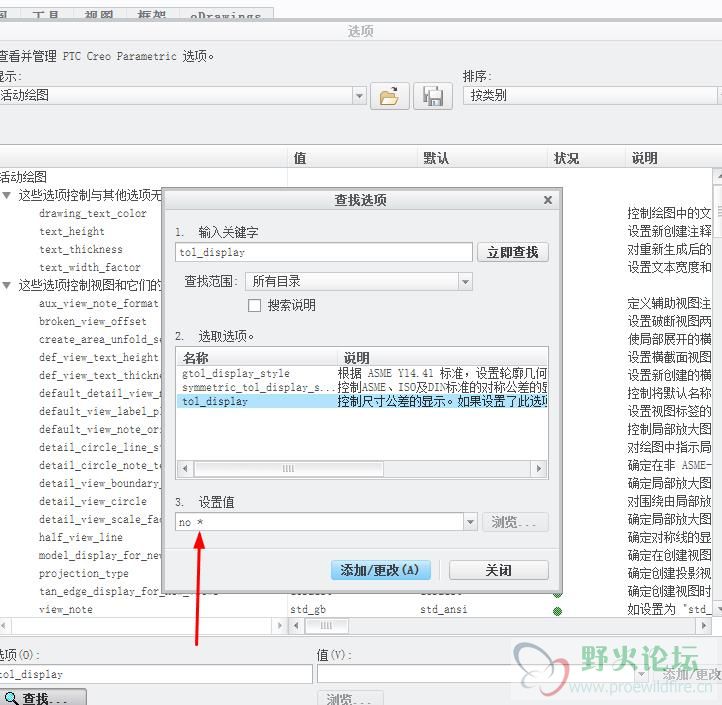Select drawing_text_color option
Screen dimensions: 722x705
pos(93,213)
